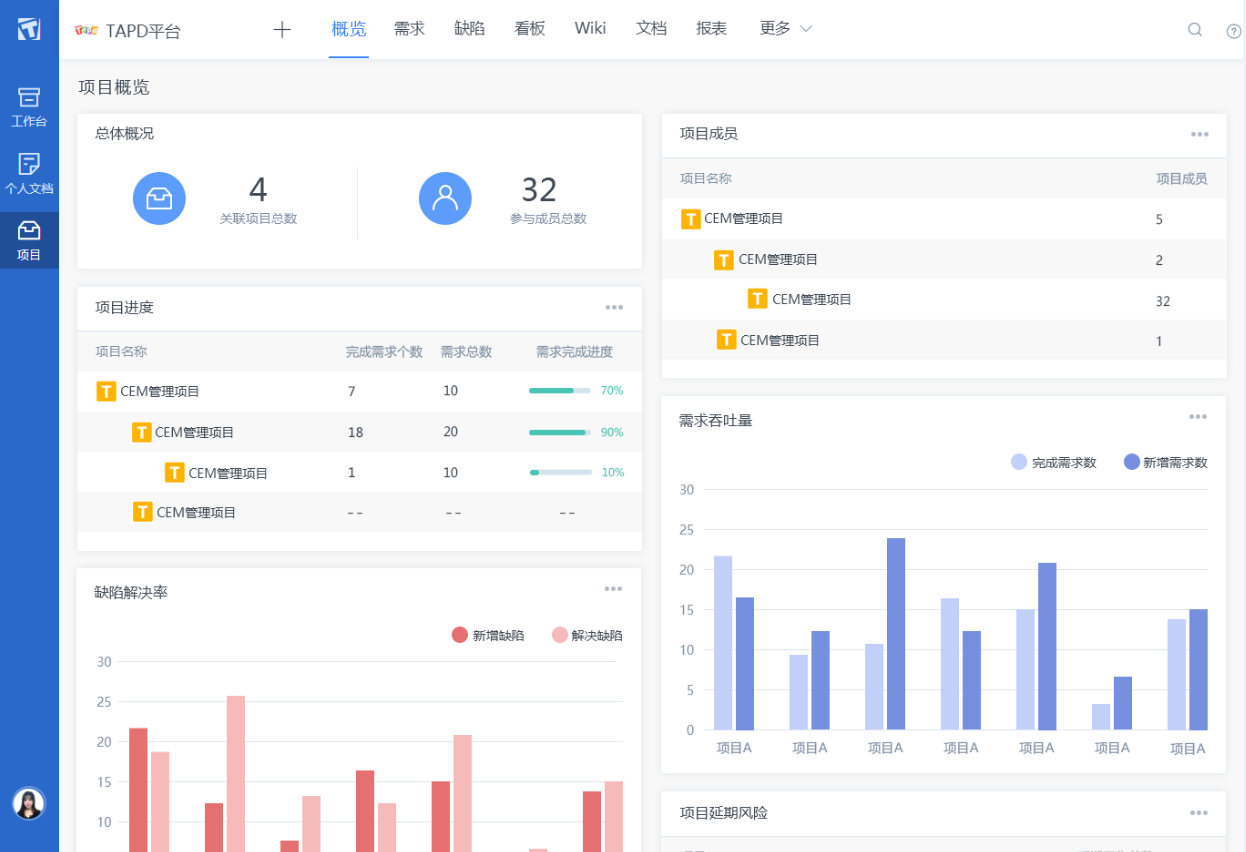Toggle the 完成需求数 legend series
The width and height of the screenshot is (1246, 852).
[1053, 462]
